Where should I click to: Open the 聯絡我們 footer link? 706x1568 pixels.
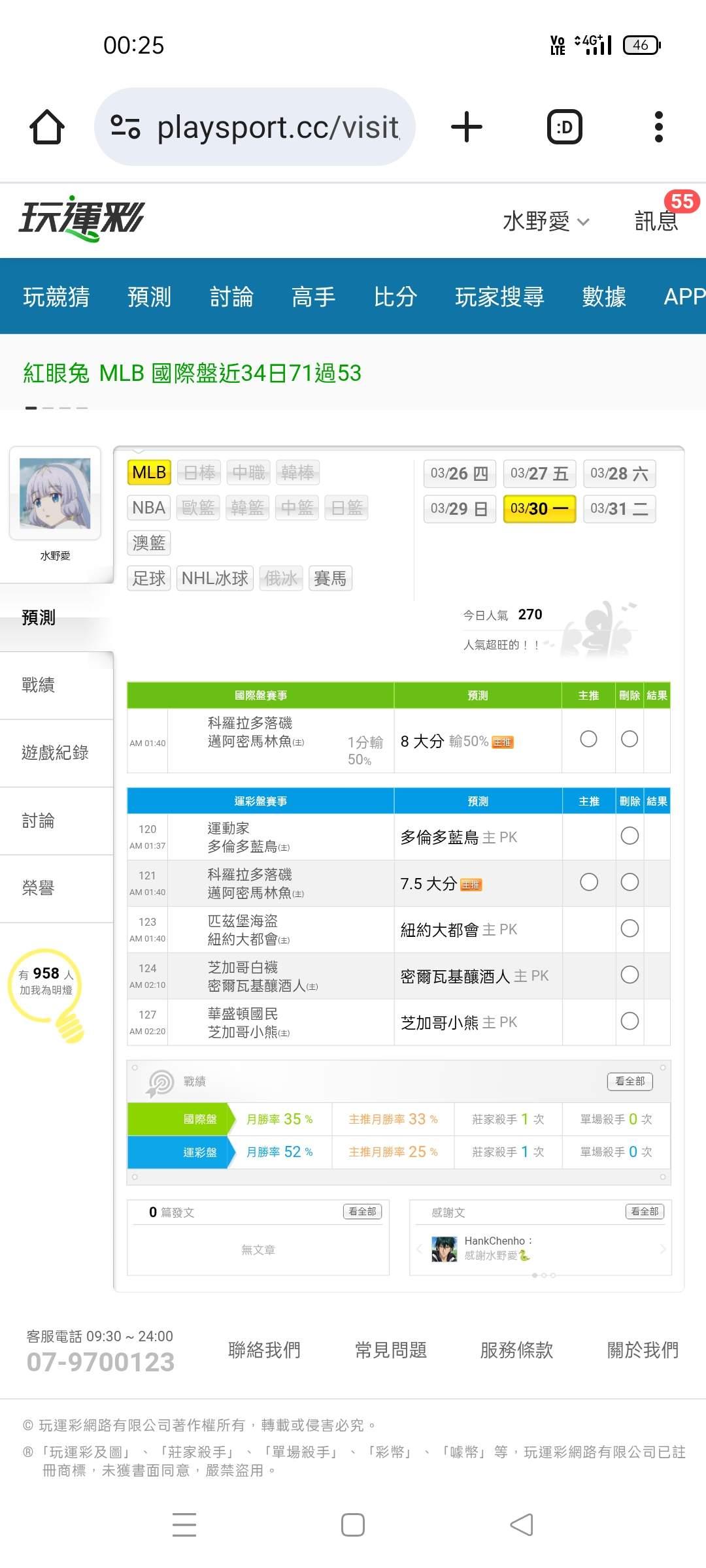(x=264, y=1350)
